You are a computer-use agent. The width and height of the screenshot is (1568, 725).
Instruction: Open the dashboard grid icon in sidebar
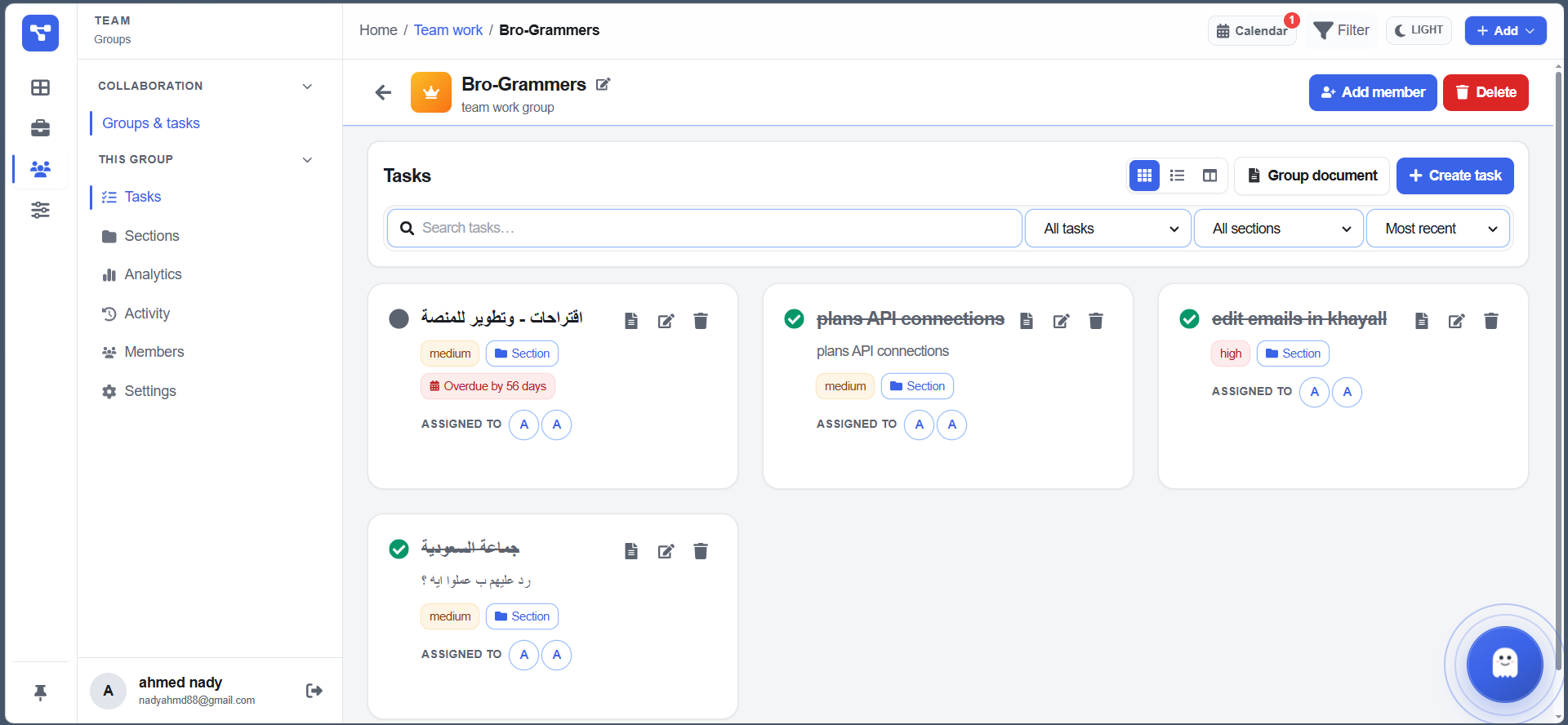pos(40,87)
